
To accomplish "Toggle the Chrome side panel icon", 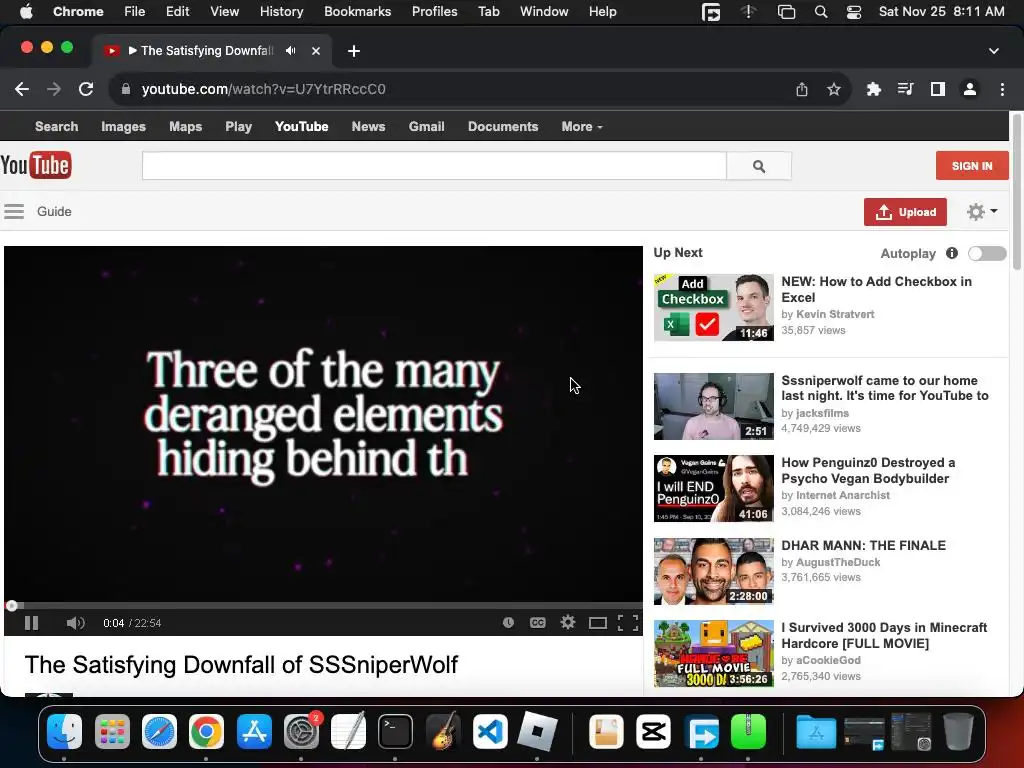I will click(938, 89).
